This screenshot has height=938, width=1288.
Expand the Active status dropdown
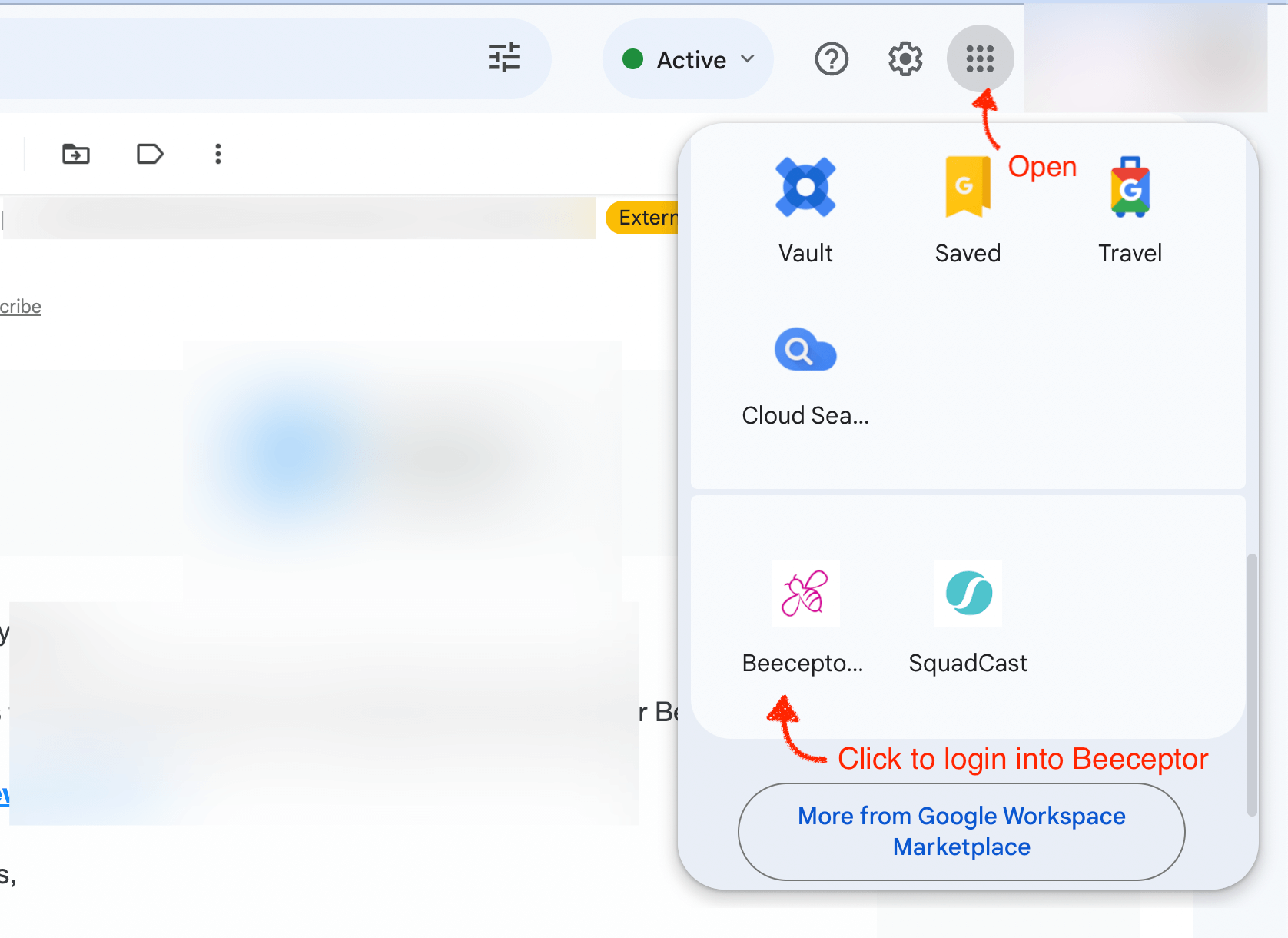coord(746,58)
